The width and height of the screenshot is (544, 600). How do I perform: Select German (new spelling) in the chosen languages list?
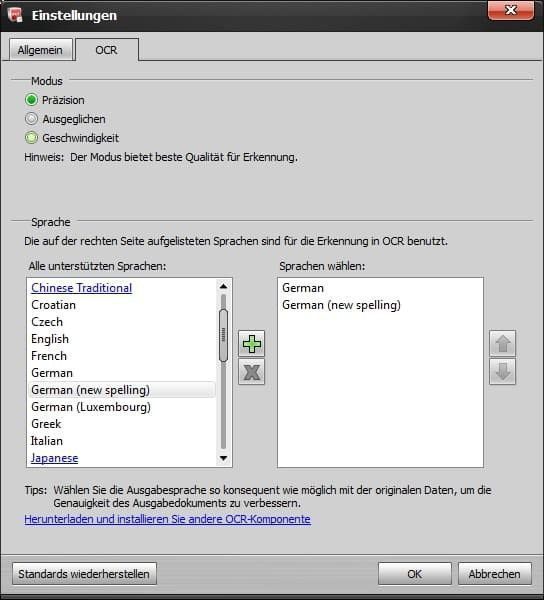point(341,305)
